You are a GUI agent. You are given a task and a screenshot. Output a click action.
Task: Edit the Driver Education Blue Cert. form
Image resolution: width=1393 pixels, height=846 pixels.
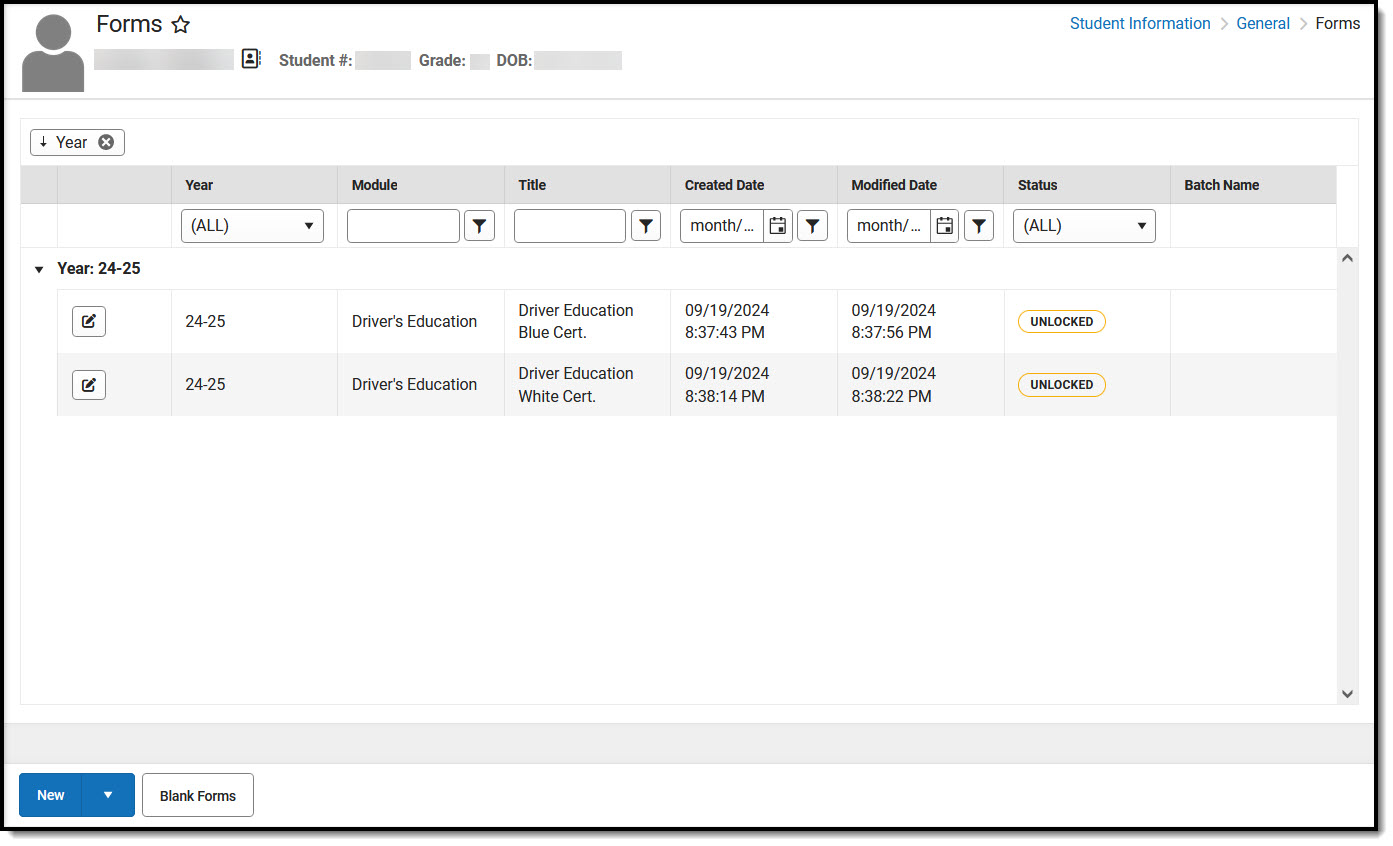coord(89,321)
